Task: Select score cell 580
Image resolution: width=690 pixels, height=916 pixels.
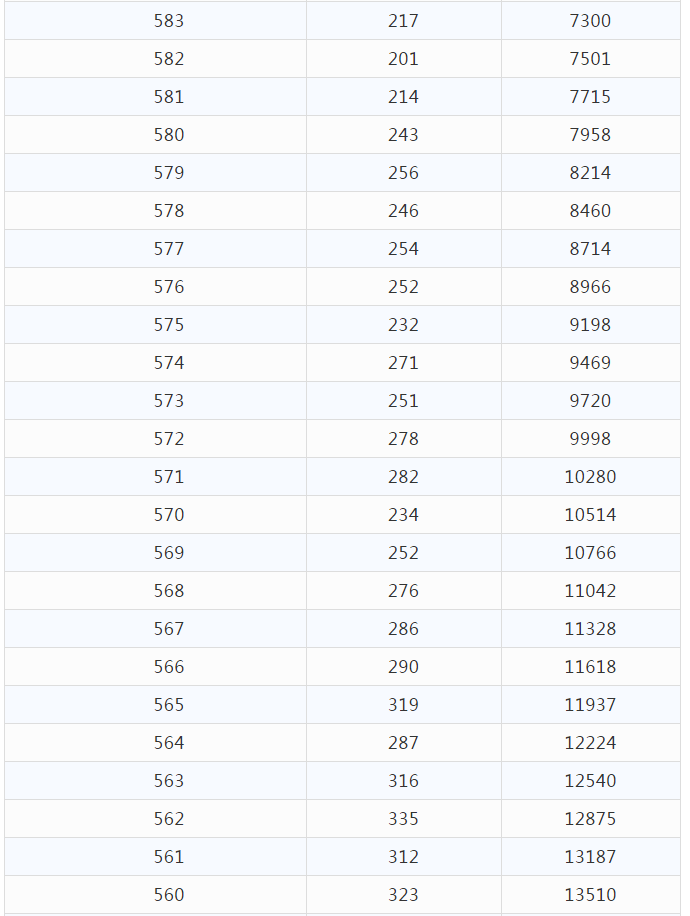Action: tap(169, 135)
